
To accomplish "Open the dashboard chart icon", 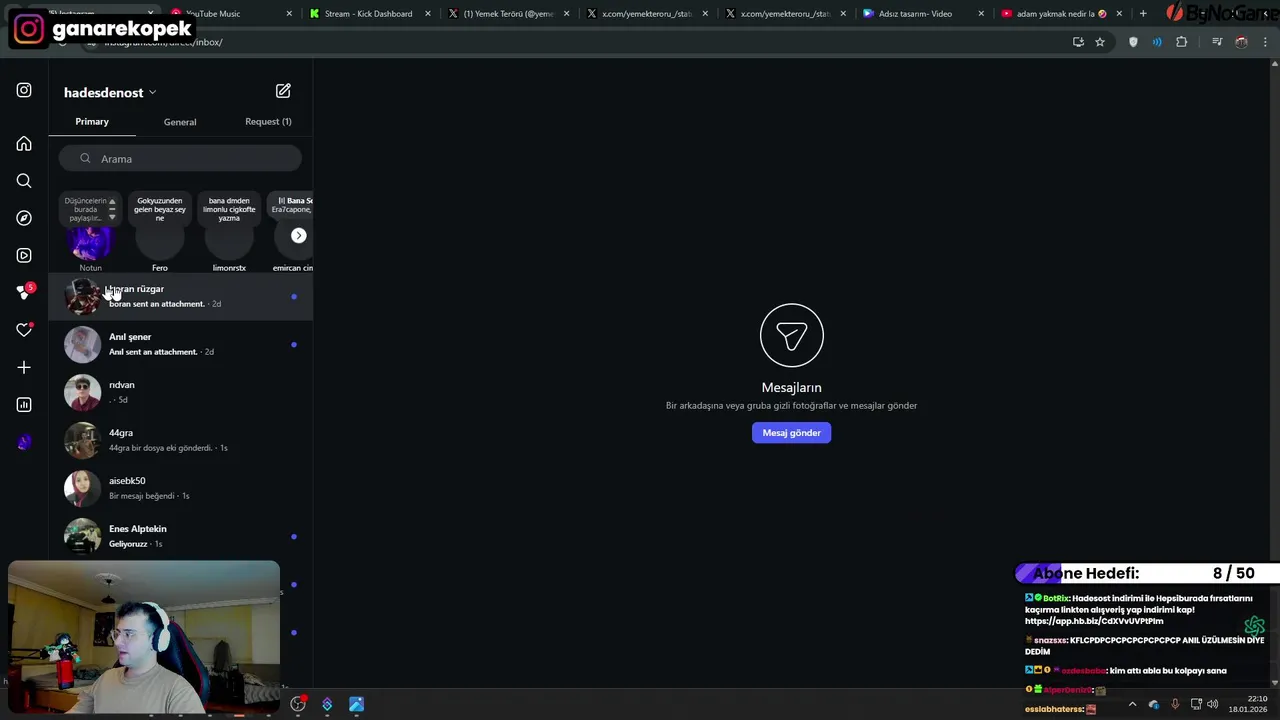I will [24, 405].
